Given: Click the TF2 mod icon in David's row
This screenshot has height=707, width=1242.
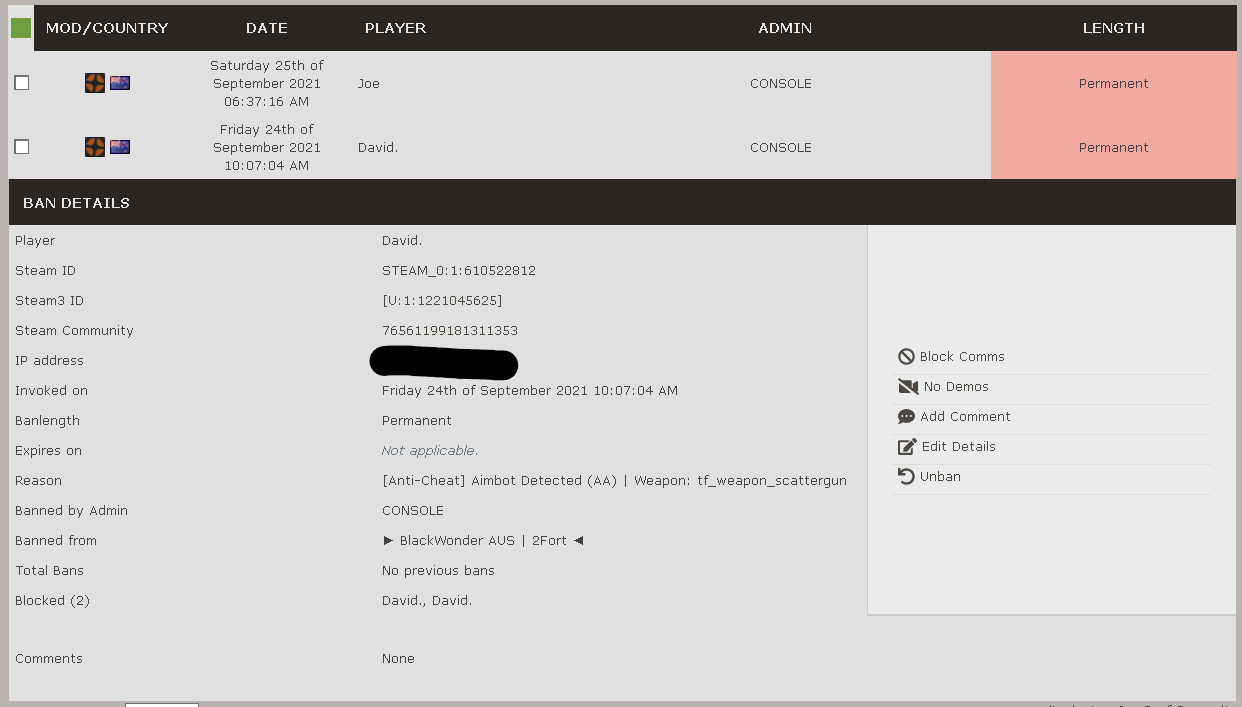Looking at the screenshot, I should point(95,147).
